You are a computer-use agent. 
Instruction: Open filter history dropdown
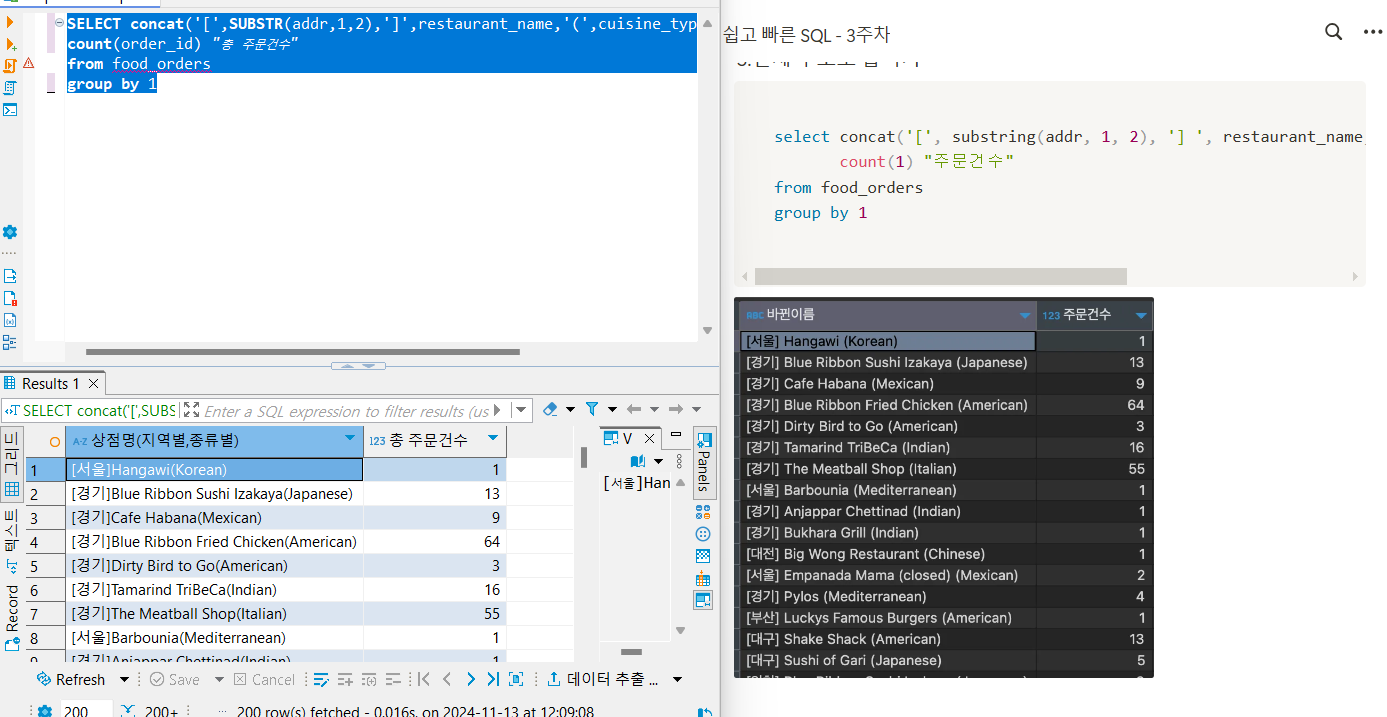(x=521, y=410)
